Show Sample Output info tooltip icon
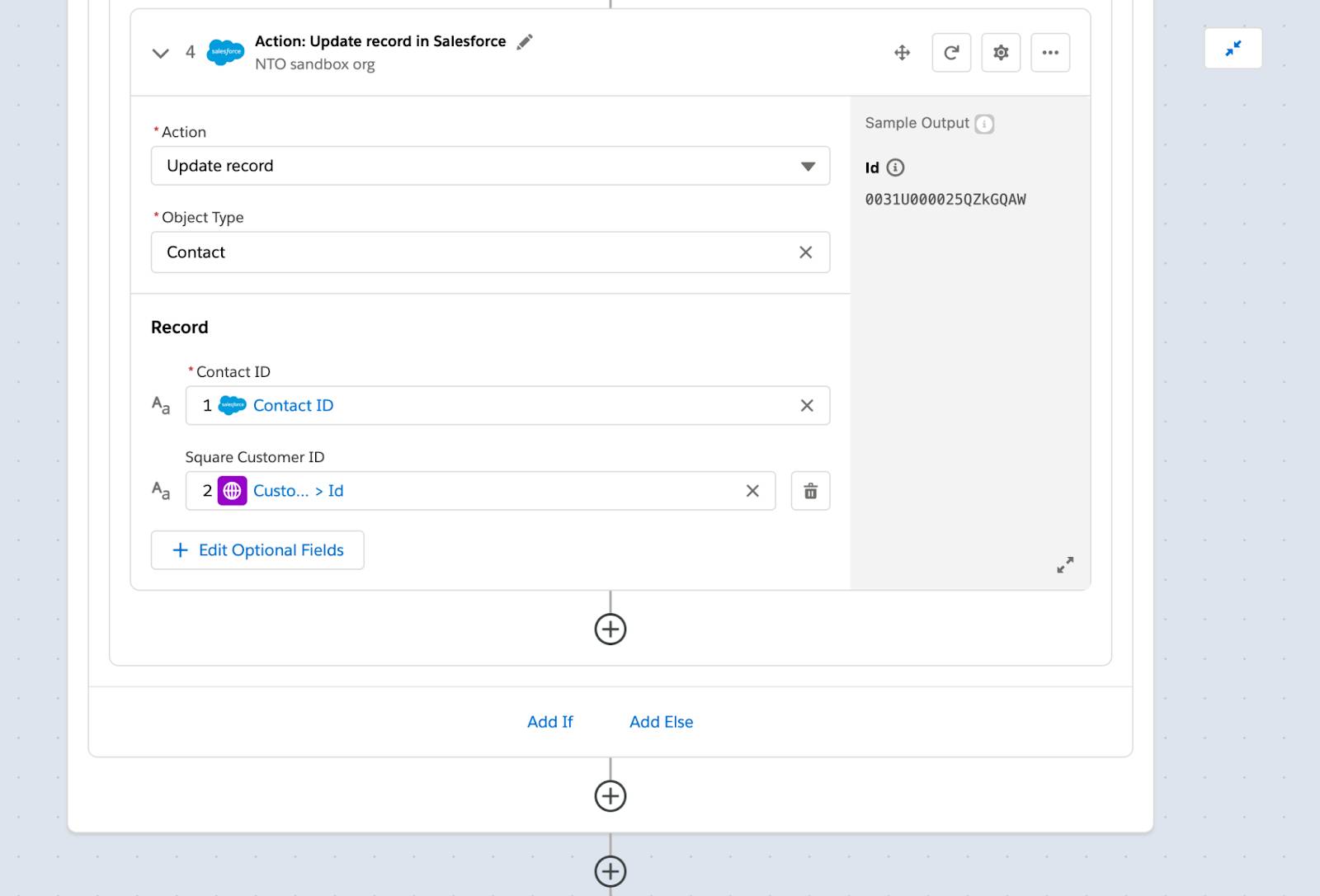1320x896 pixels. pos(984,124)
